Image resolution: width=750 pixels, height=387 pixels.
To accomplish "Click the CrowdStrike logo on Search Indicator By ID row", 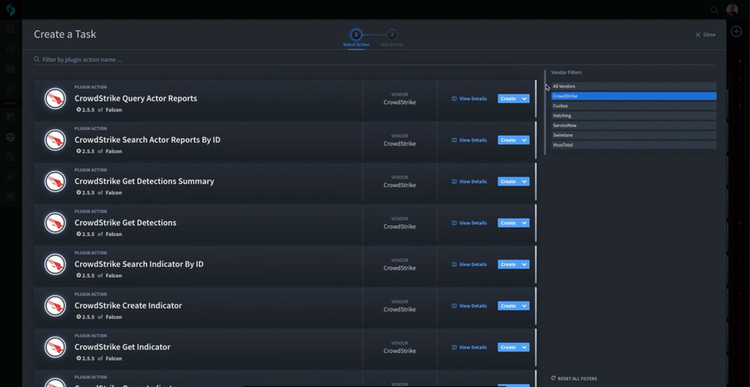I will point(55,265).
